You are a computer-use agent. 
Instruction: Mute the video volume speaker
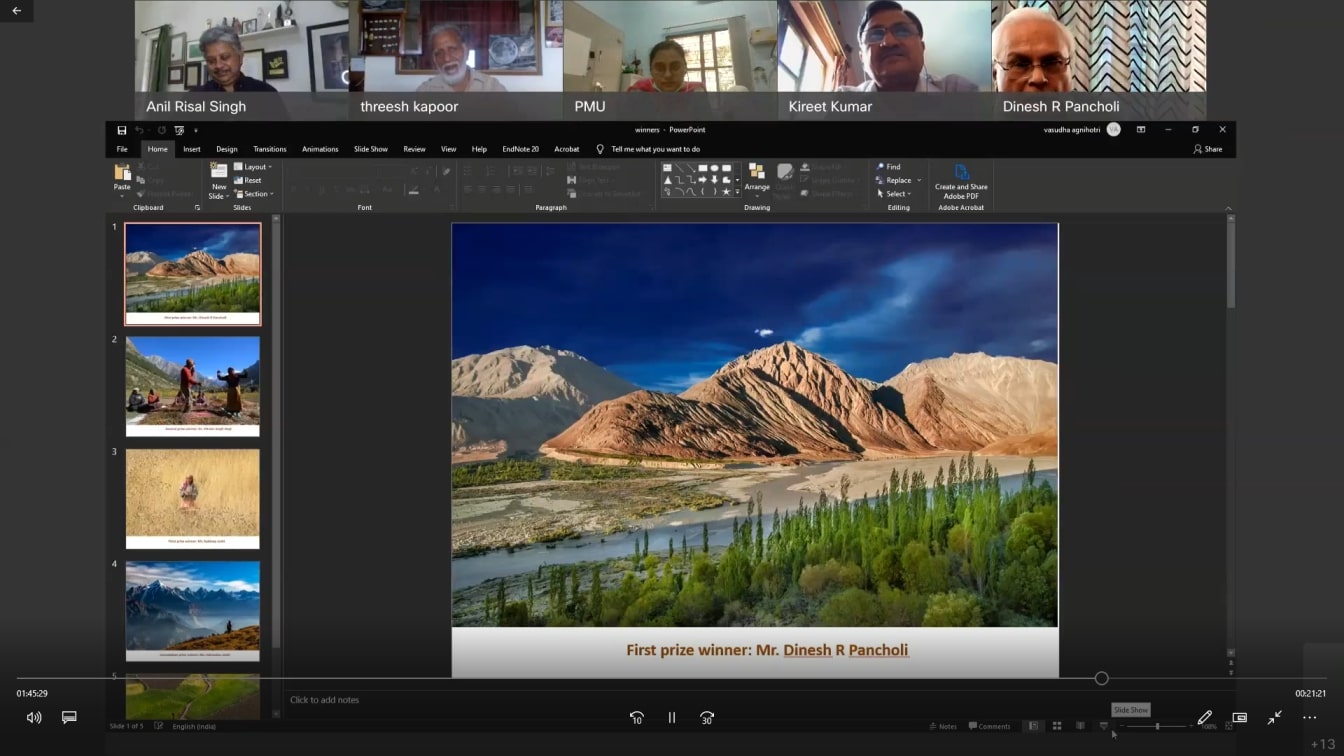[x=34, y=717]
